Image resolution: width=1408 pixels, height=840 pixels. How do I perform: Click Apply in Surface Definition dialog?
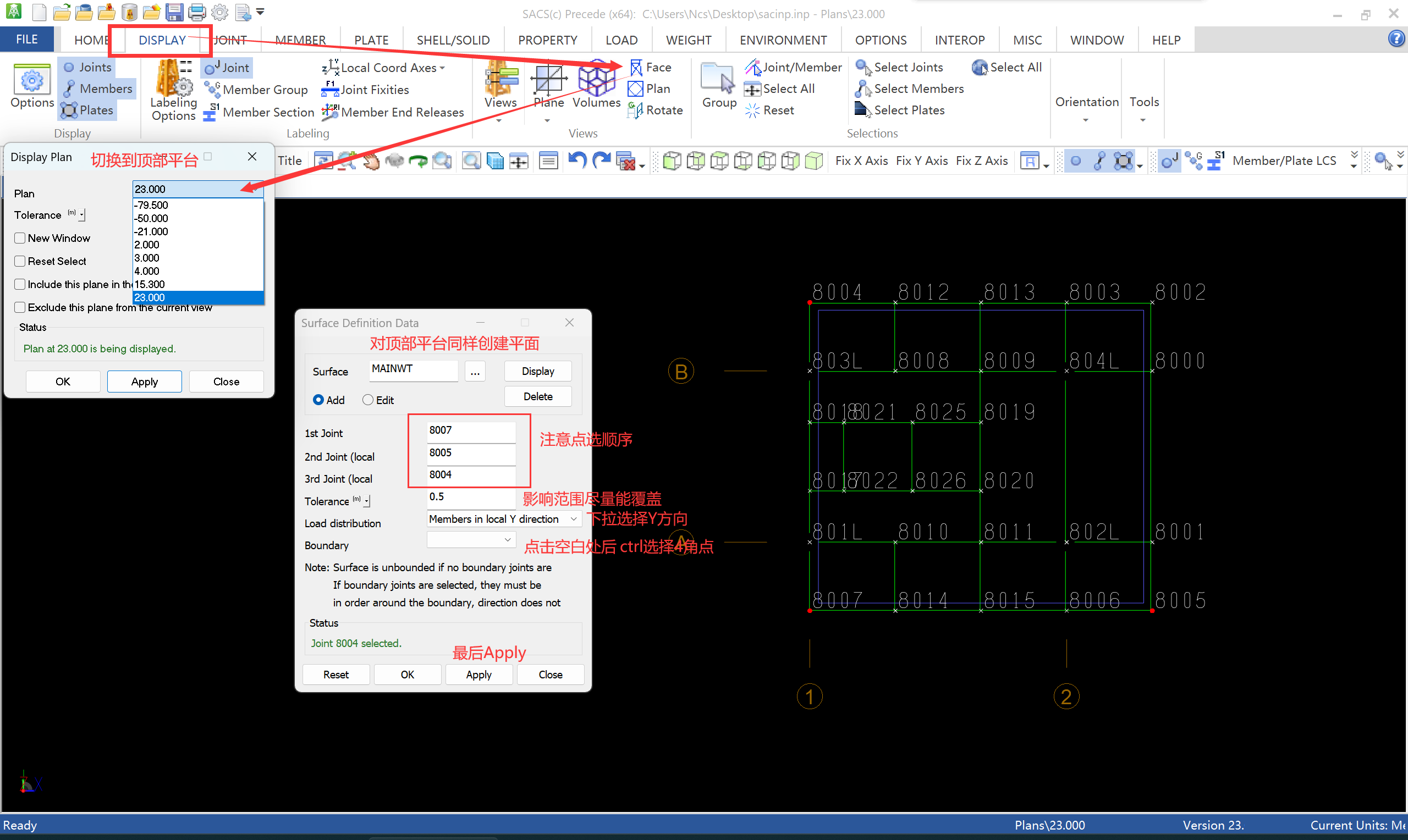[479, 675]
